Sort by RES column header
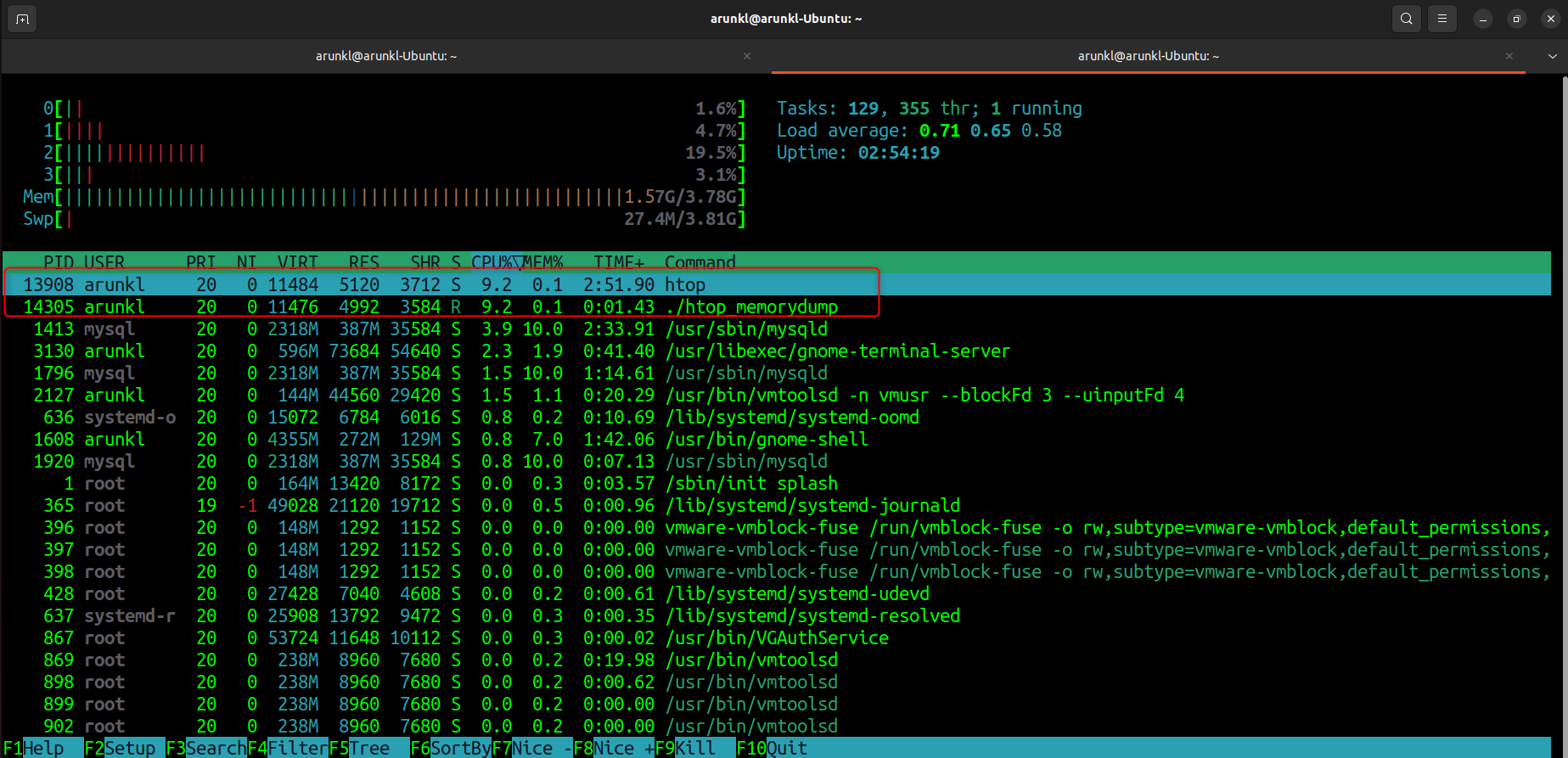 point(364,262)
